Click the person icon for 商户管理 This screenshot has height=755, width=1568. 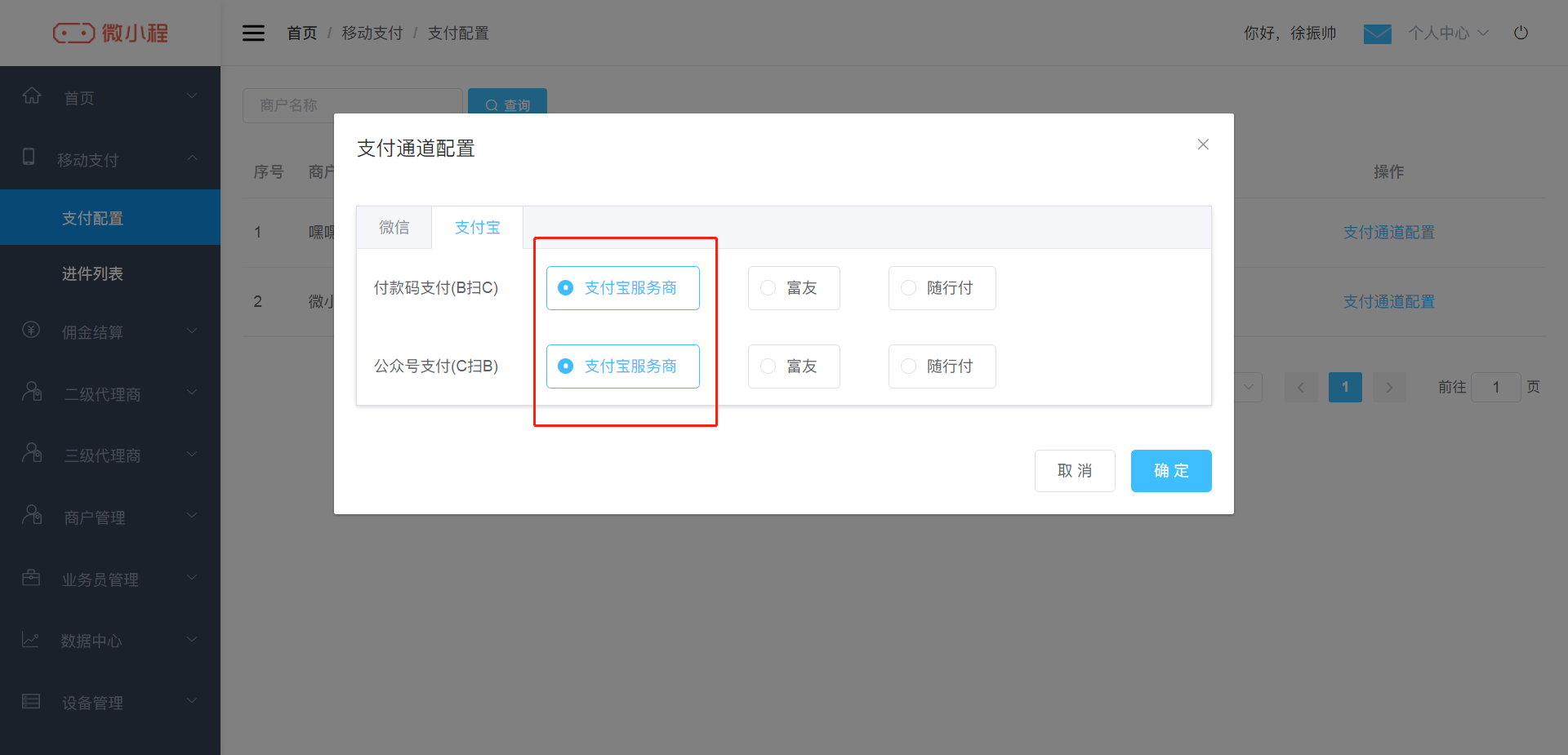click(x=32, y=515)
